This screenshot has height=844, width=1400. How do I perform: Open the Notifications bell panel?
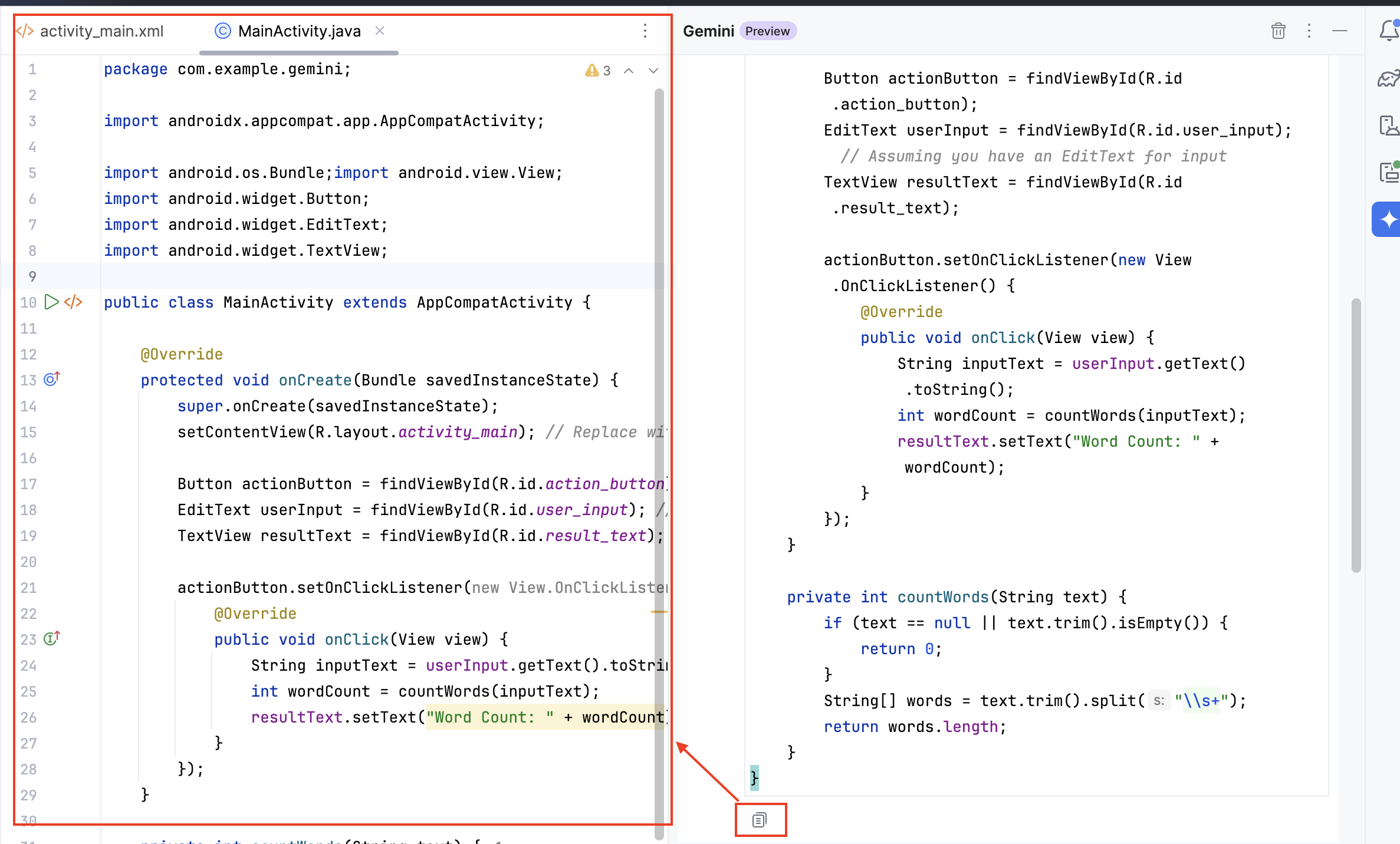pos(1388,31)
